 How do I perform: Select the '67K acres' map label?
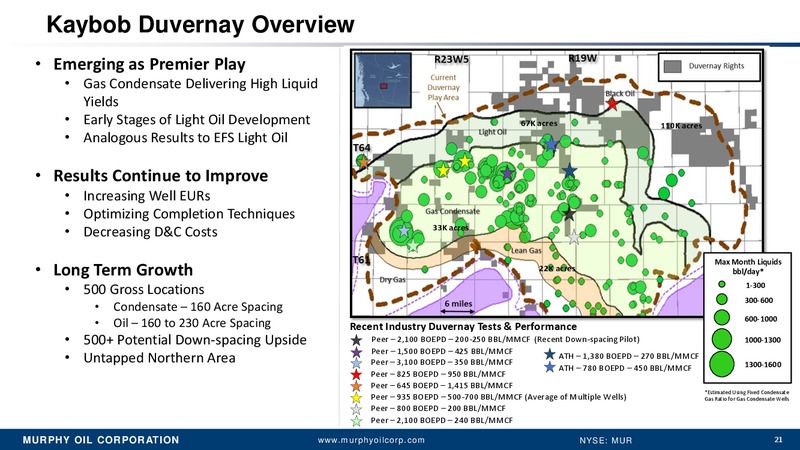point(539,123)
